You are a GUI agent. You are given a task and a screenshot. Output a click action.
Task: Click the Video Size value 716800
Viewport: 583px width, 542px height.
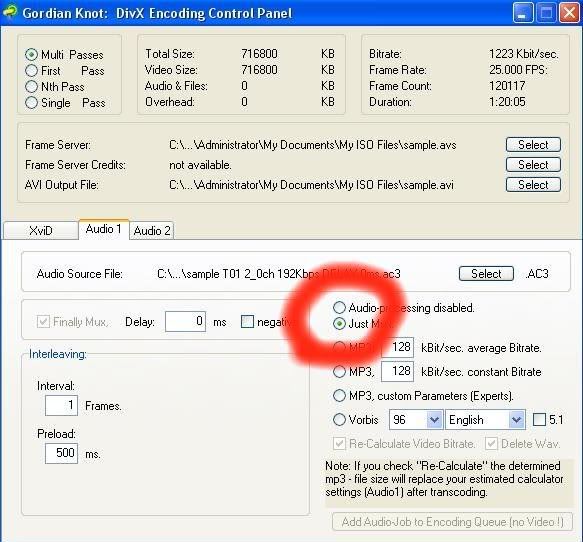coord(259,70)
